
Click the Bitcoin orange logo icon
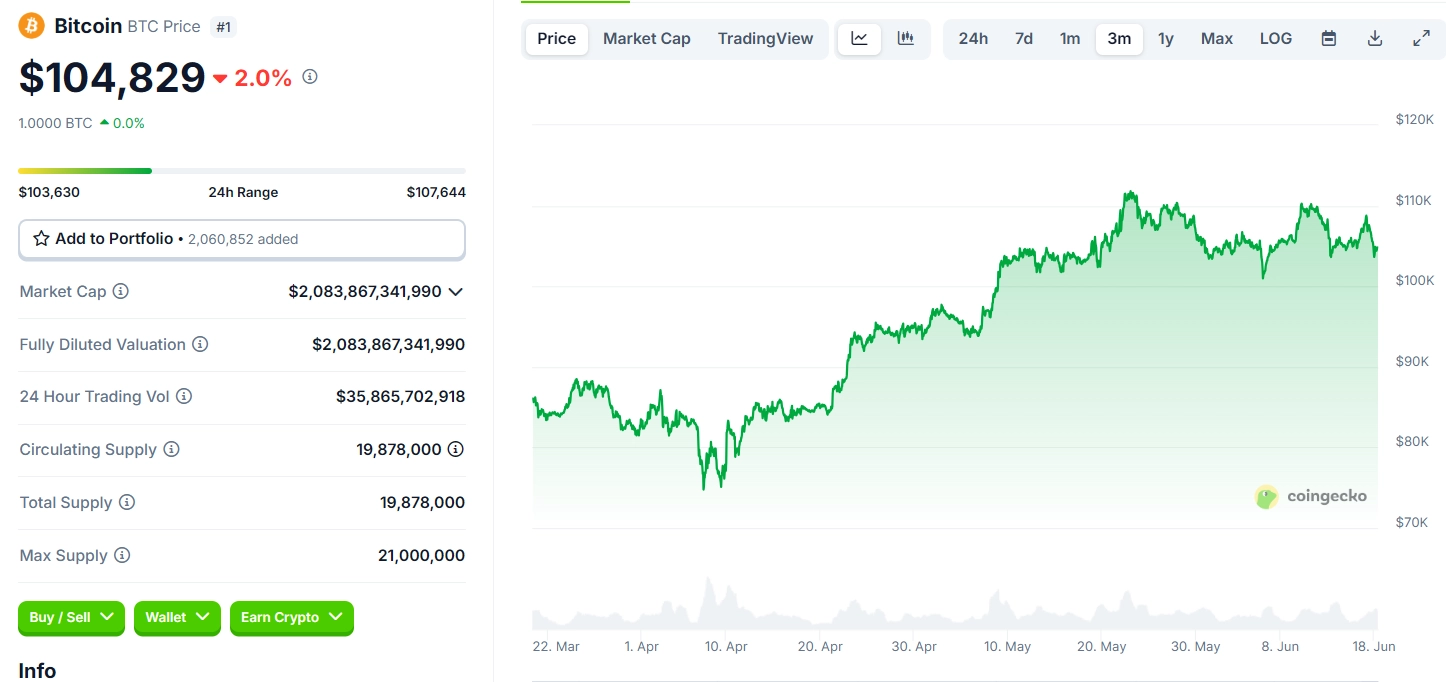click(x=32, y=26)
